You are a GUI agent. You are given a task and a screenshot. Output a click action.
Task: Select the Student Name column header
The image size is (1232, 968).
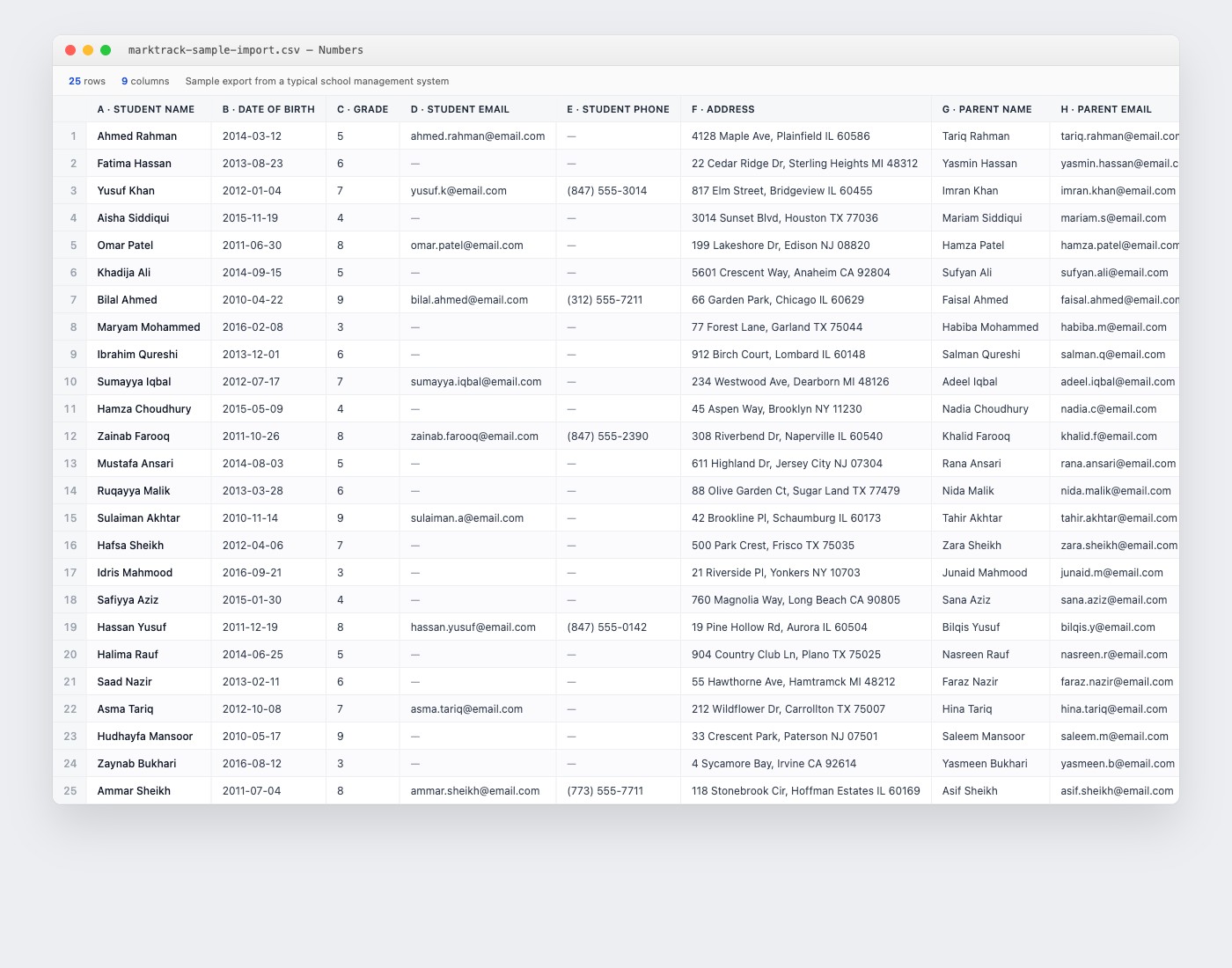(x=149, y=109)
